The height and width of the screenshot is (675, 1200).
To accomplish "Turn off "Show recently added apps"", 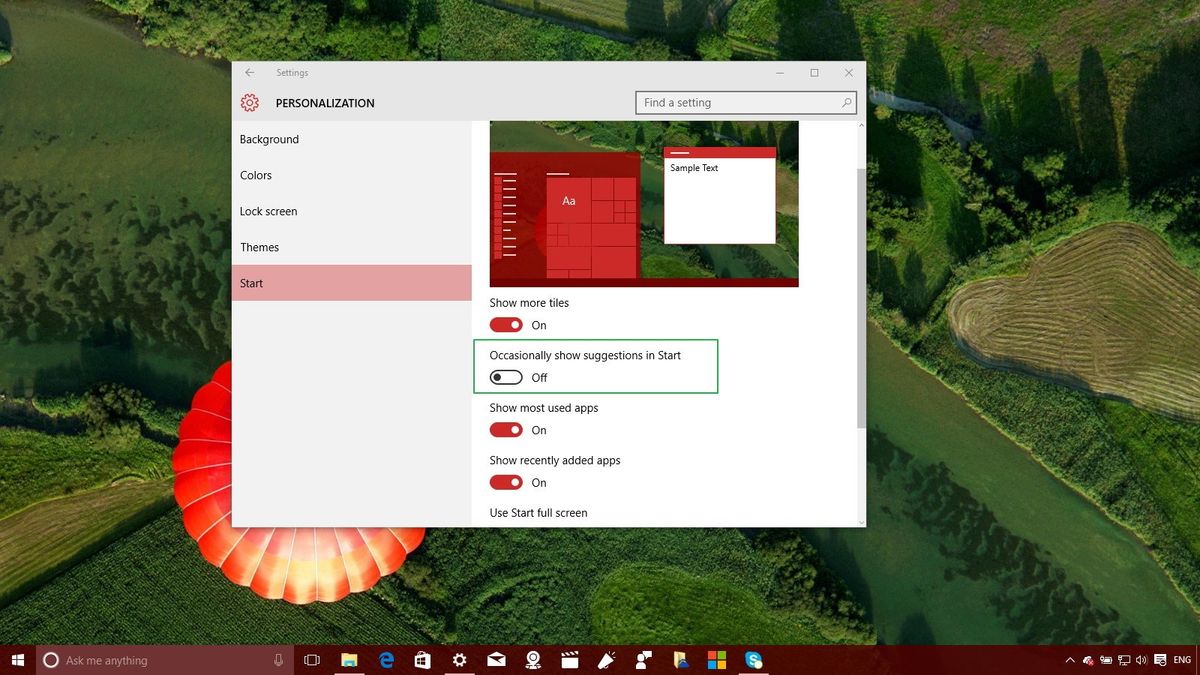I will [506, 482].
